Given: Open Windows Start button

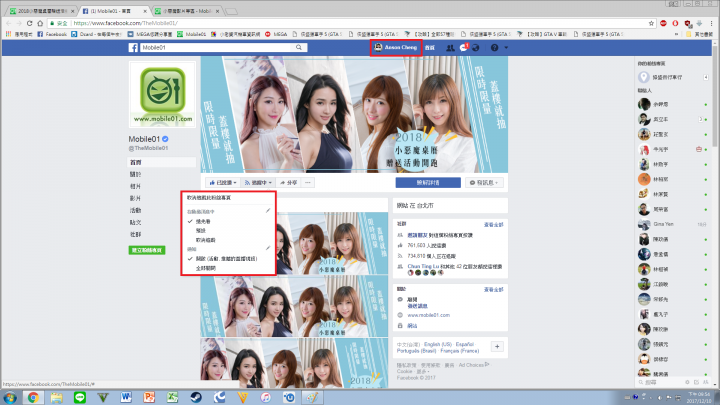Looking at the screenshot, I should click(10, 397).
